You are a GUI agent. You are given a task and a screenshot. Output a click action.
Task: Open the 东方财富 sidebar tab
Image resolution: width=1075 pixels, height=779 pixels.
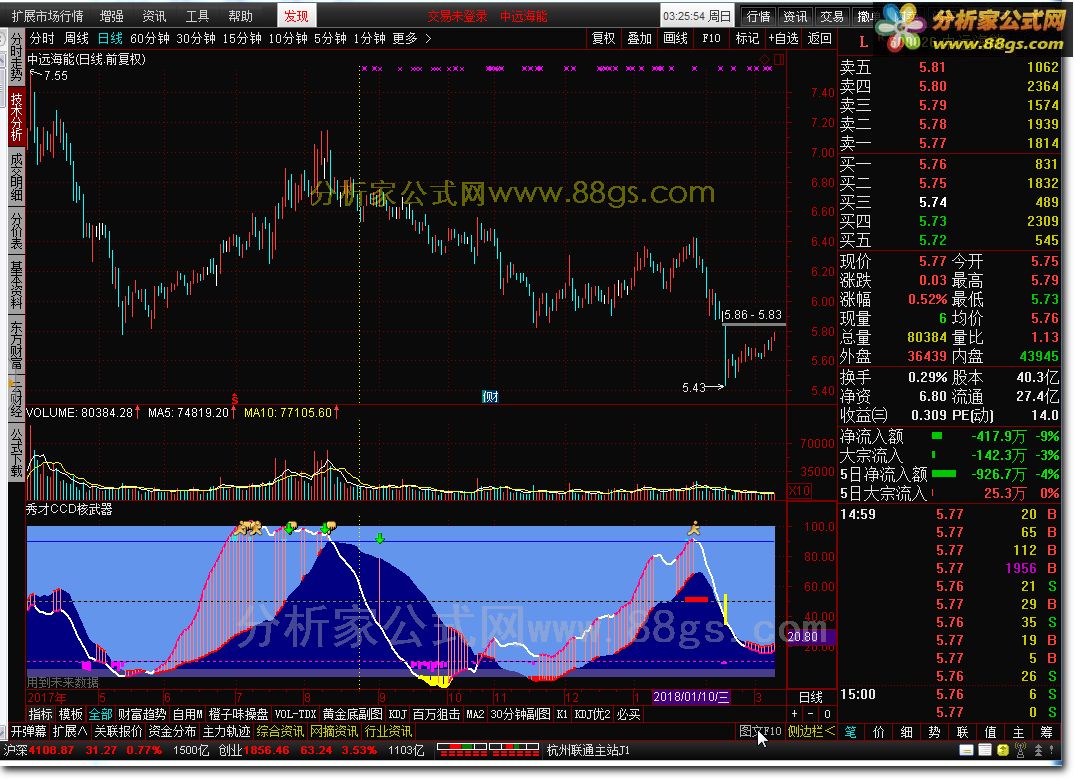[x=16, y=345]
